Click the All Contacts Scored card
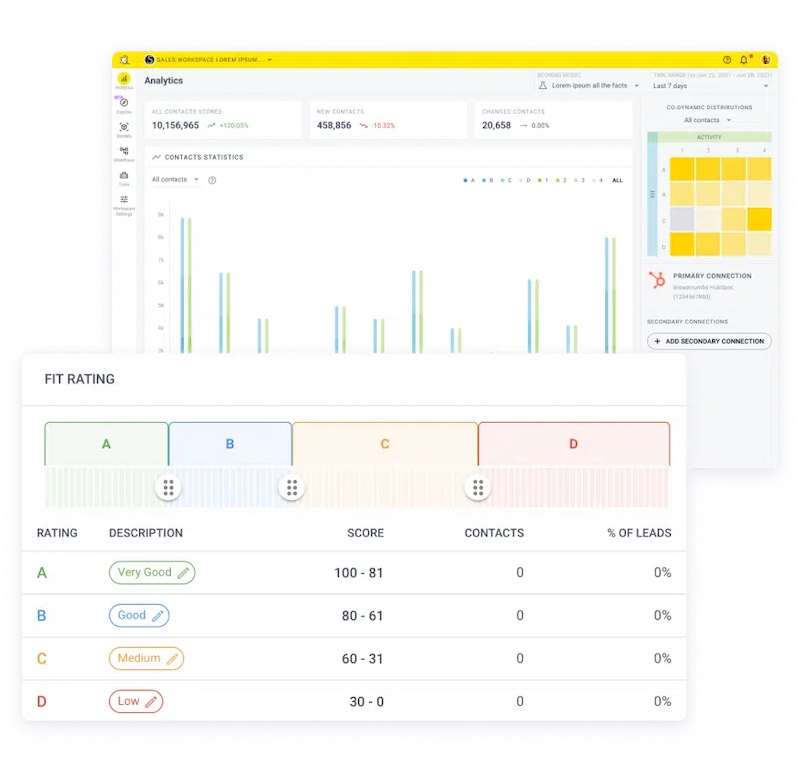The height and width of the screenshot is (772, 800). tap(223, 120)
